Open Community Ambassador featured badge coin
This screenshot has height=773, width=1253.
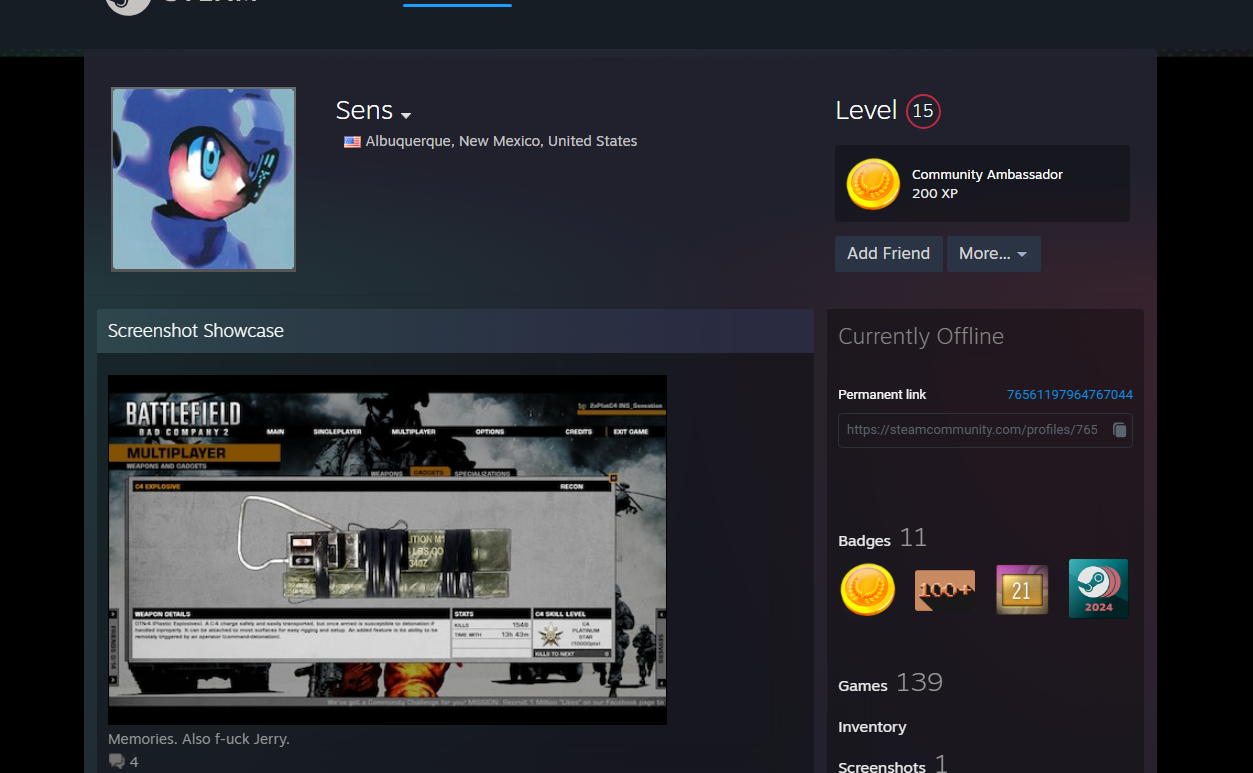873,184
